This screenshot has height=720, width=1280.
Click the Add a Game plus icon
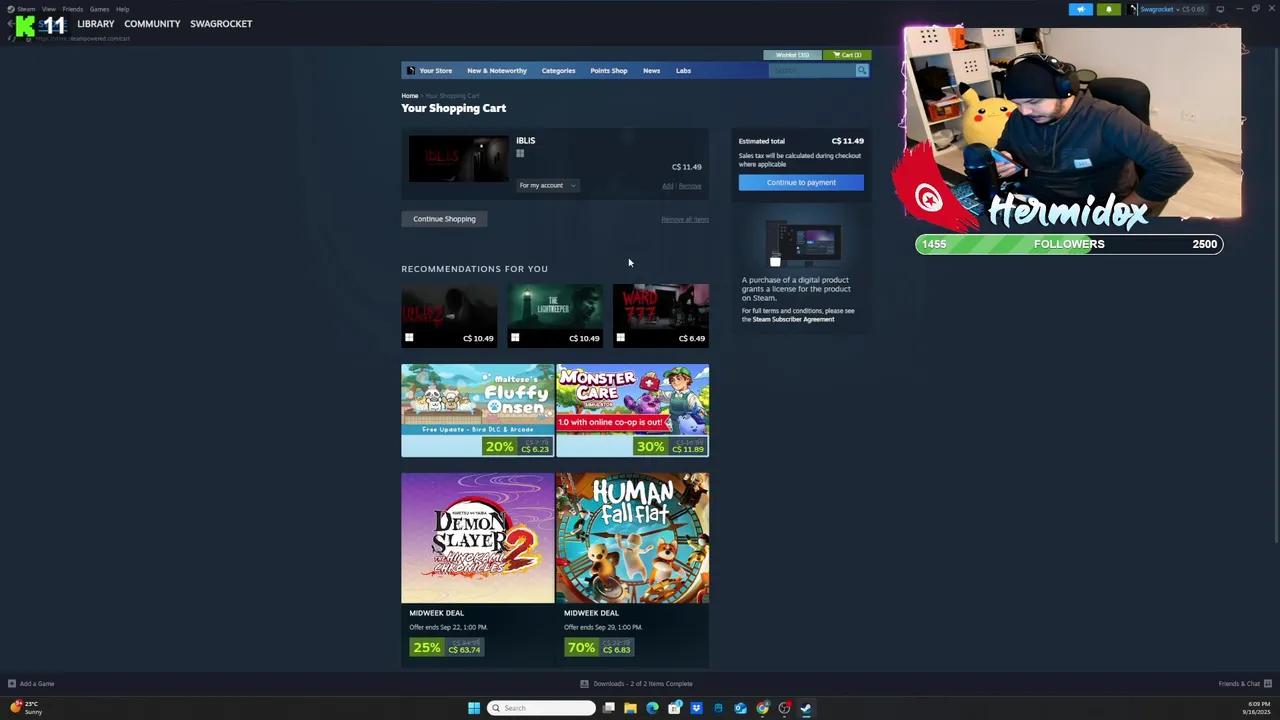[x=12, y=684]
